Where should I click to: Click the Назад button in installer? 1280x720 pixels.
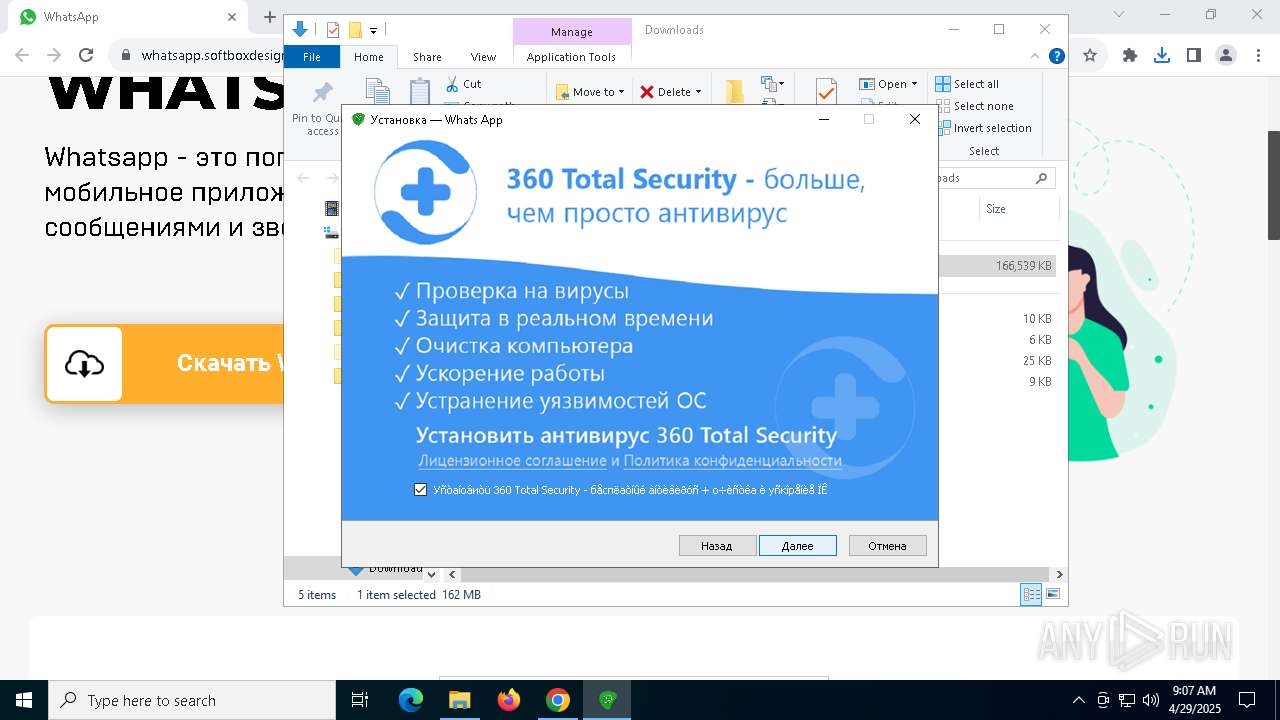point(717,546)
